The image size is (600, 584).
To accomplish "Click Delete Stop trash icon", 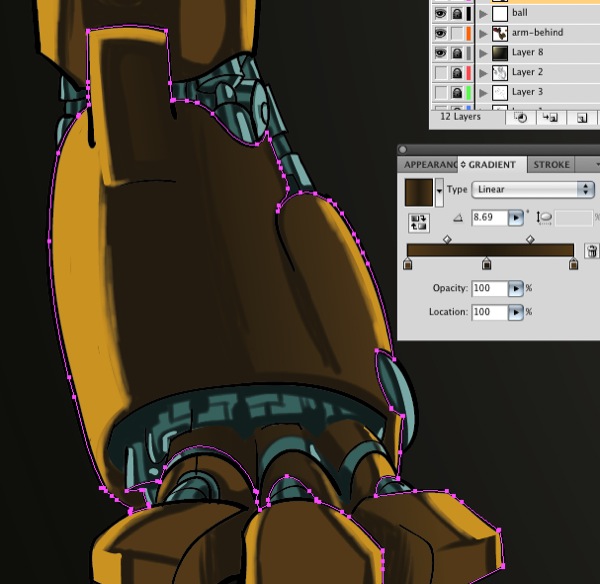I will (x=592, y=251).
